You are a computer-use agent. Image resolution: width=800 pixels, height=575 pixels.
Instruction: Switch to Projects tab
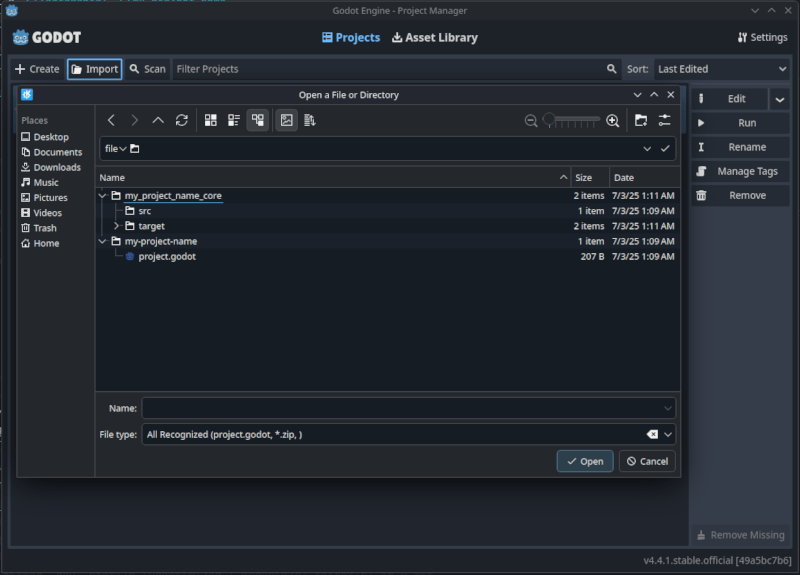click(351, 37)
